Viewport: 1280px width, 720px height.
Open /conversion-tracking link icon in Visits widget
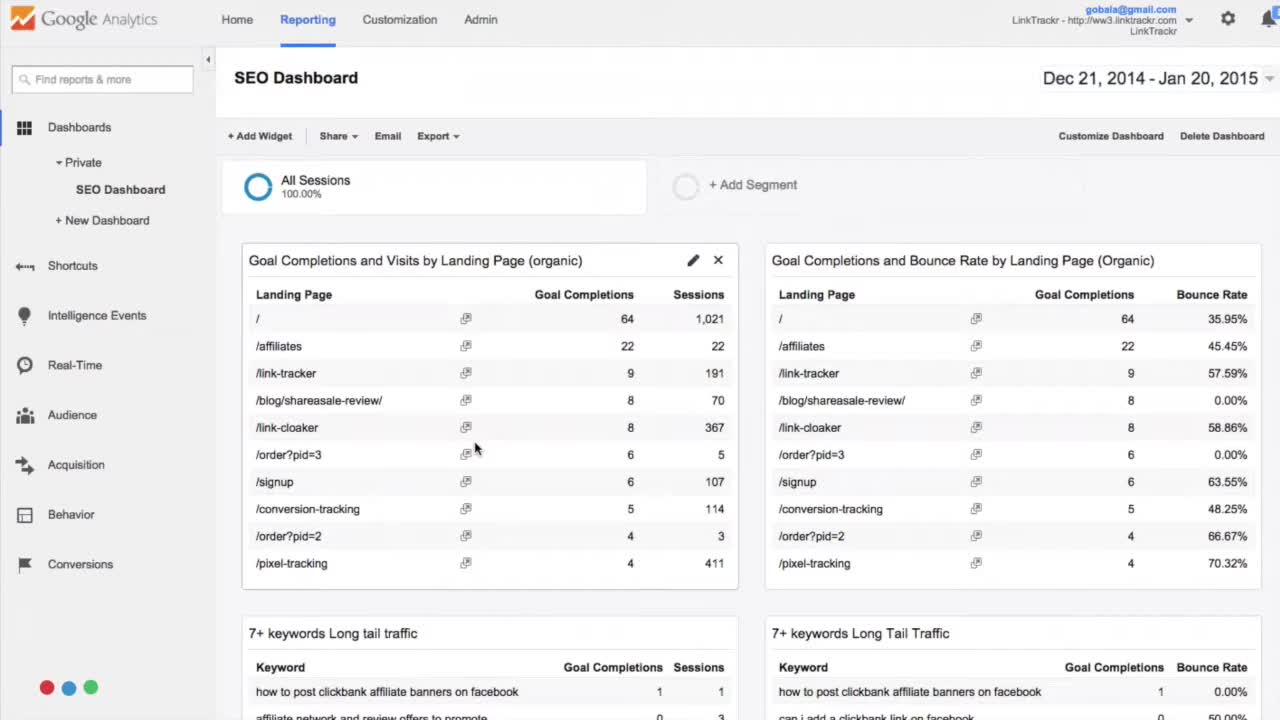pos(465,509)
